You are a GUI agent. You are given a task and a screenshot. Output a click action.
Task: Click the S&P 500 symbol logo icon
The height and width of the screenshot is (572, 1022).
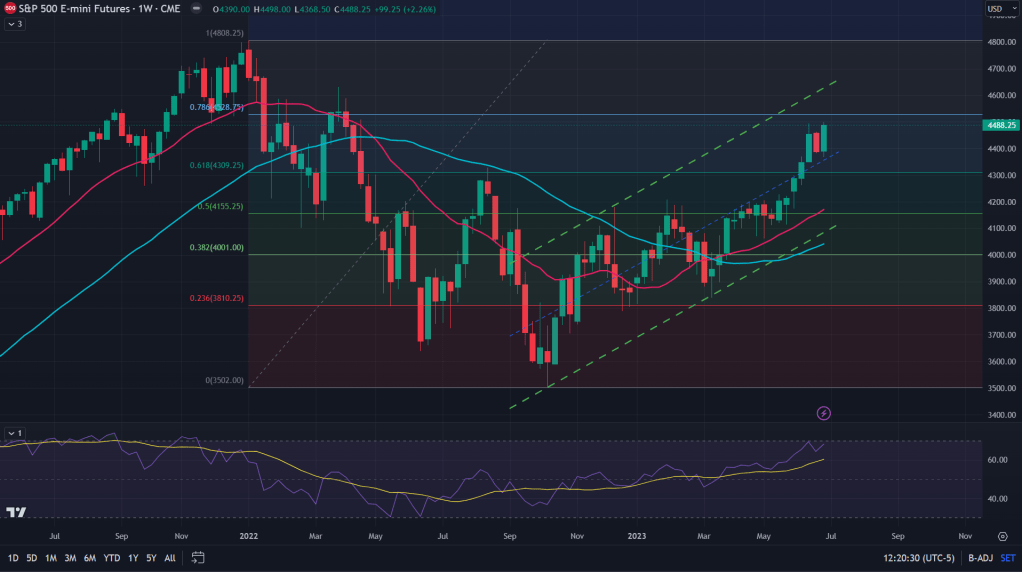pyautogui.click(x=9, y=7)
